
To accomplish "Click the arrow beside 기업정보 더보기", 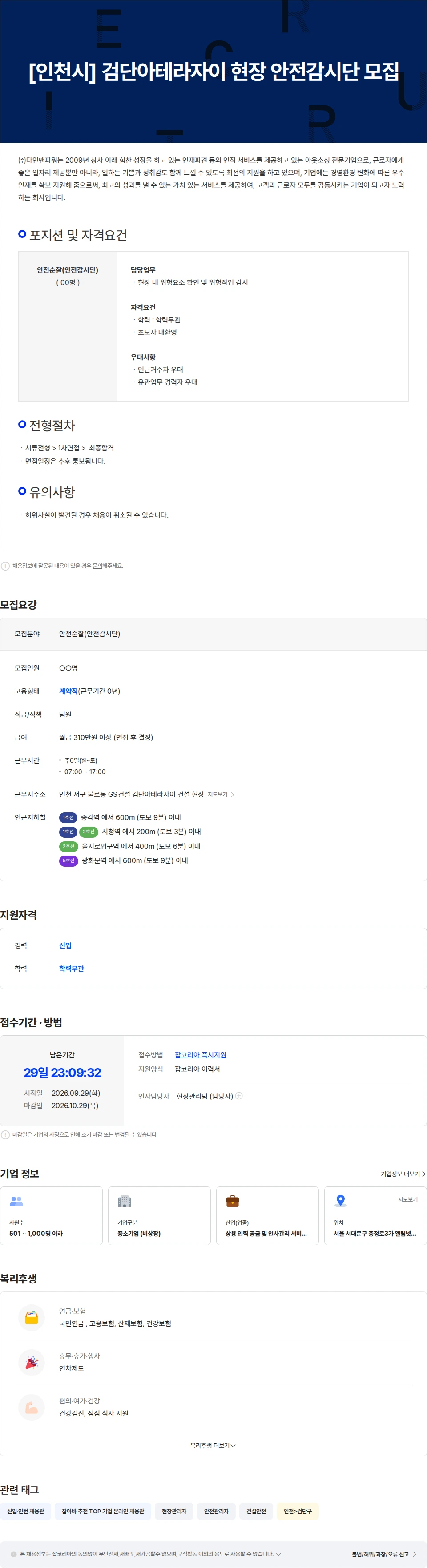I will point(424,1174).
